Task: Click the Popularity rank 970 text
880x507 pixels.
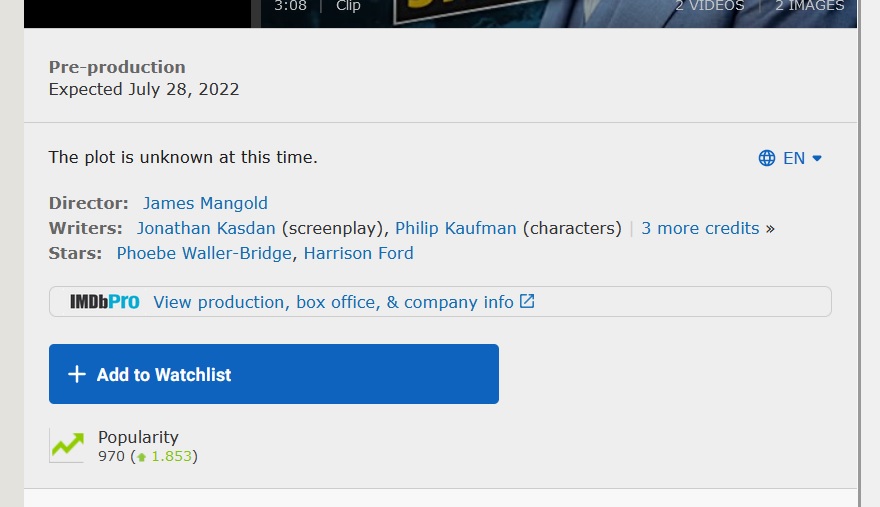Action: coord(111,456)
